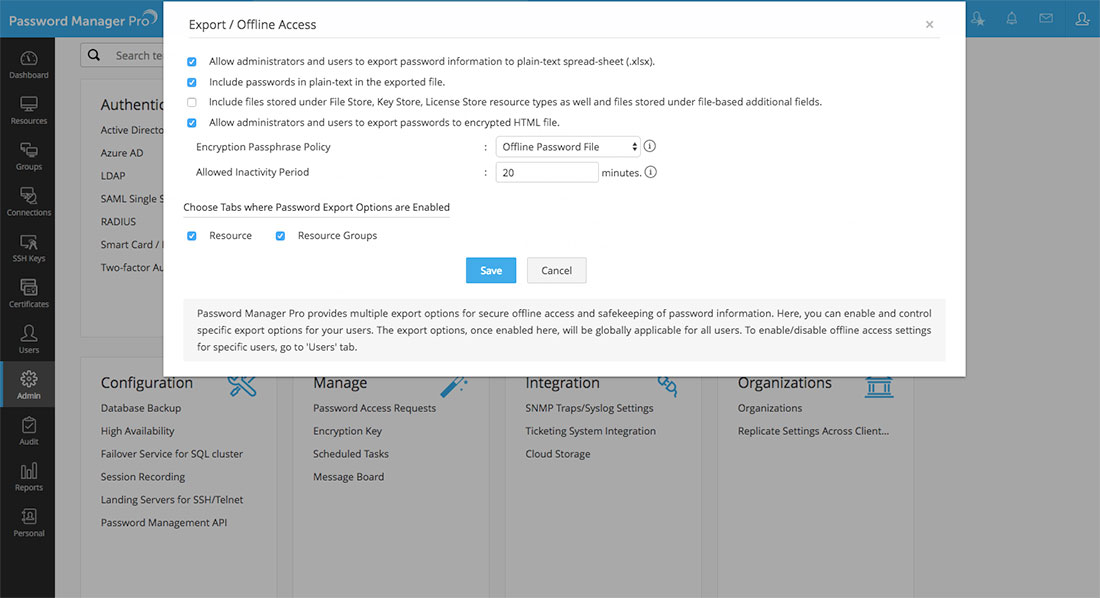Click the Cancel button
The height and width of the screenshot is (598, 1100).
tap(556, 270)
